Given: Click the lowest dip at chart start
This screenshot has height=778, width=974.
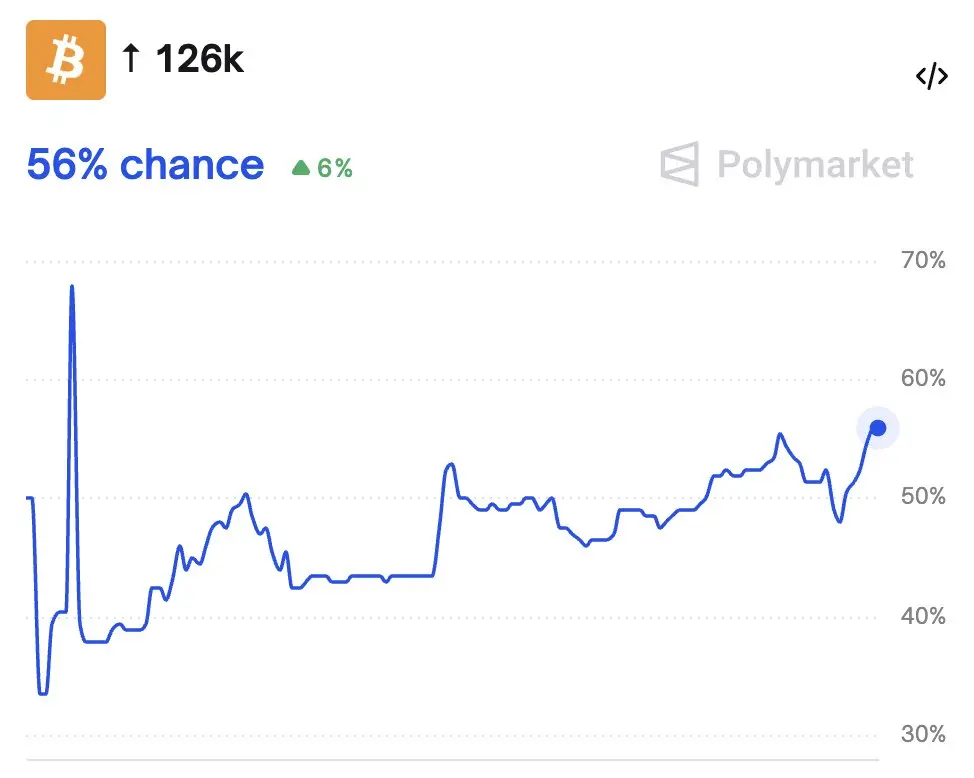Looking at the screenshot, I should 43,693.
